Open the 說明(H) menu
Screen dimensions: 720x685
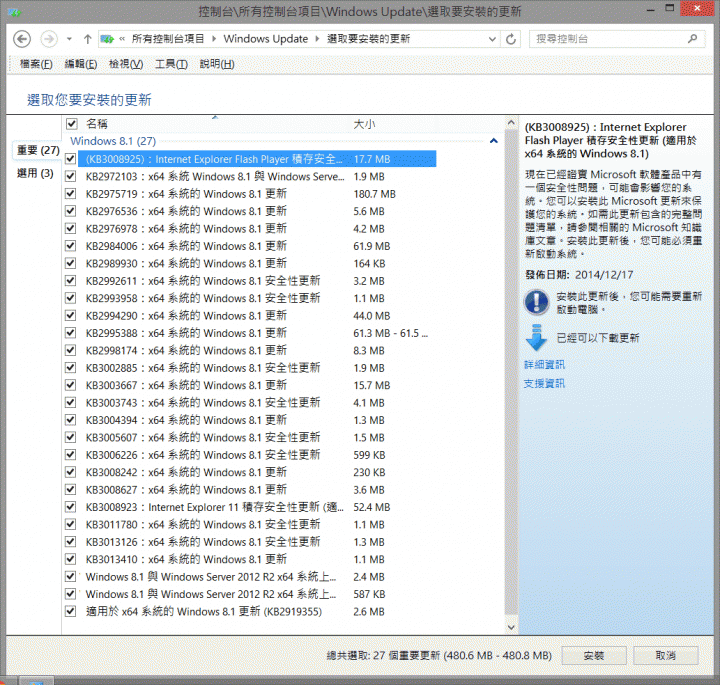217,64
